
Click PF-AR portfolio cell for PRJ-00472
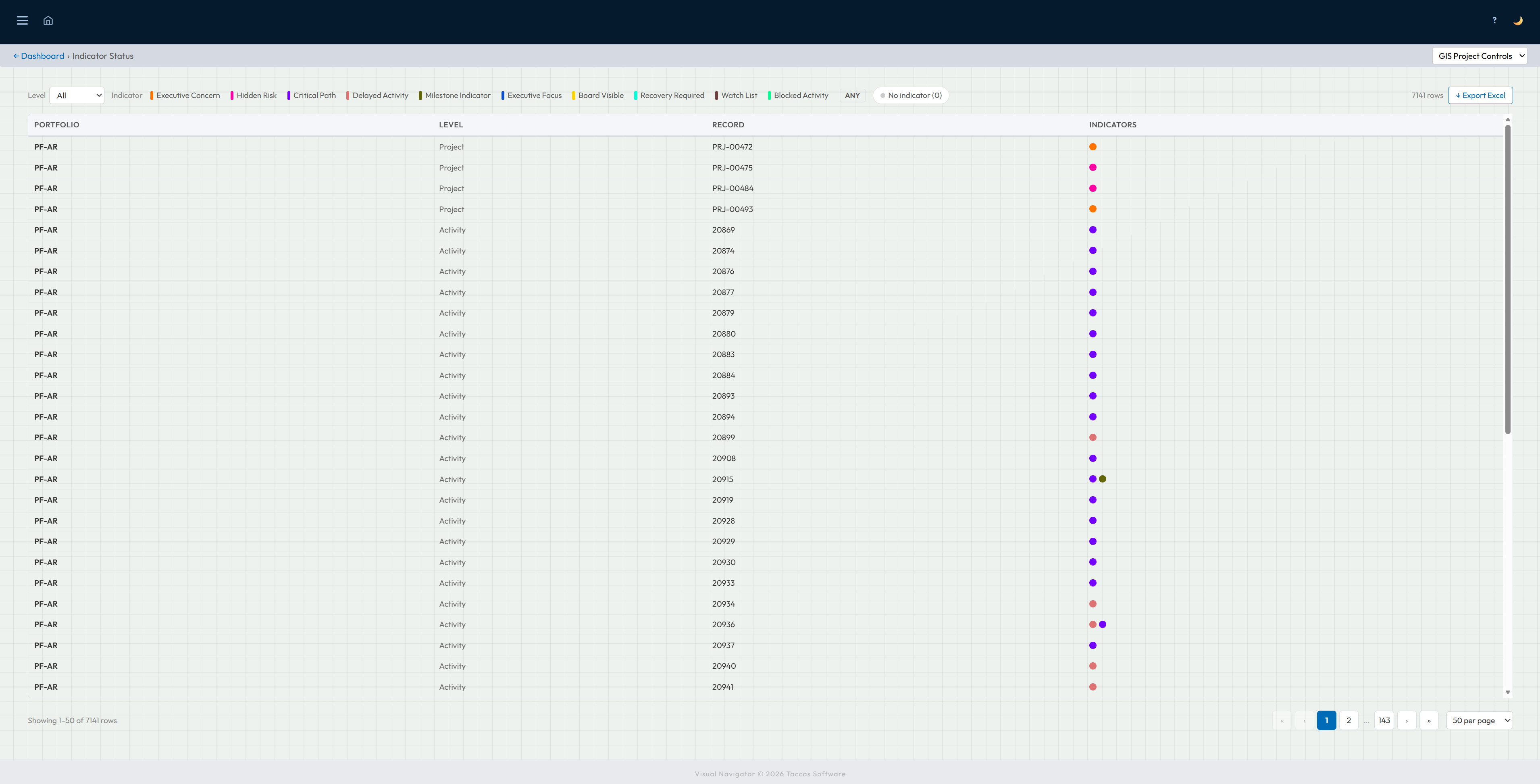click(46, 147)
